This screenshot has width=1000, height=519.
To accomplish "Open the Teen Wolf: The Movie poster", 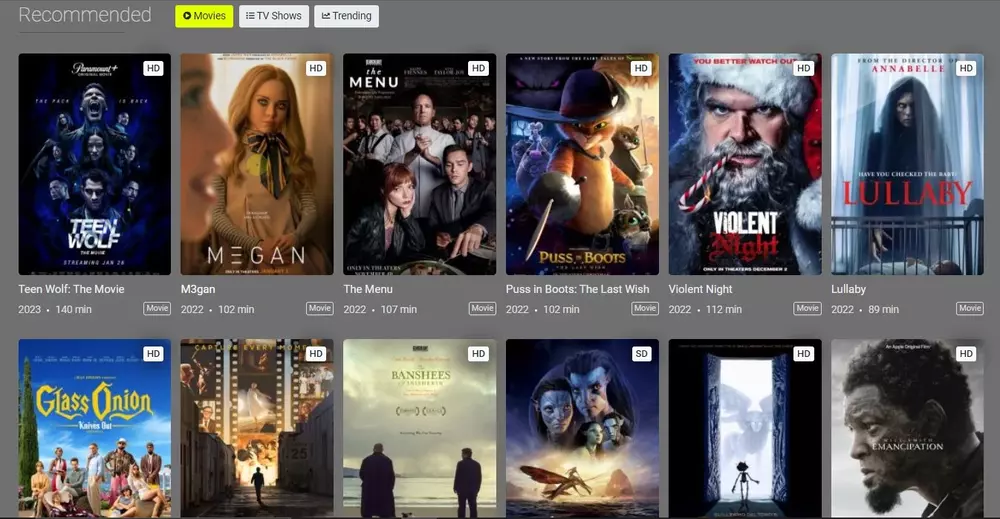I will [94, 164].
